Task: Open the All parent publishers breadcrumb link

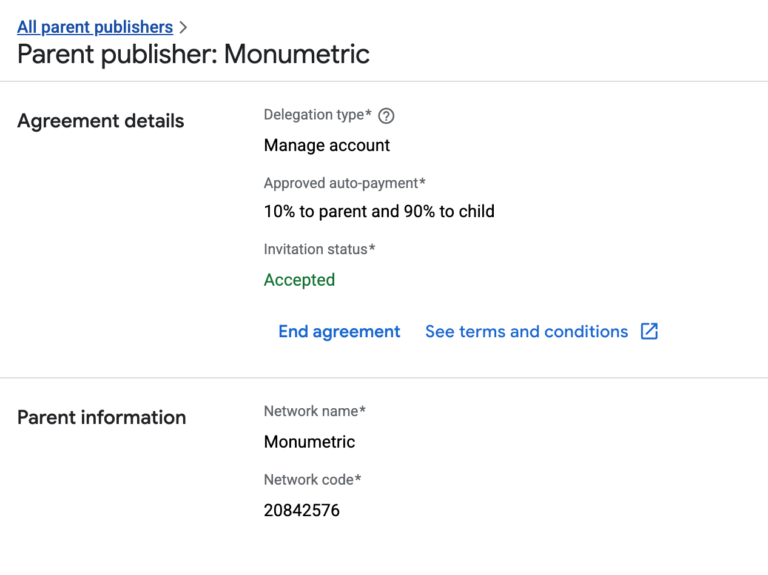Action: (95, 27)
